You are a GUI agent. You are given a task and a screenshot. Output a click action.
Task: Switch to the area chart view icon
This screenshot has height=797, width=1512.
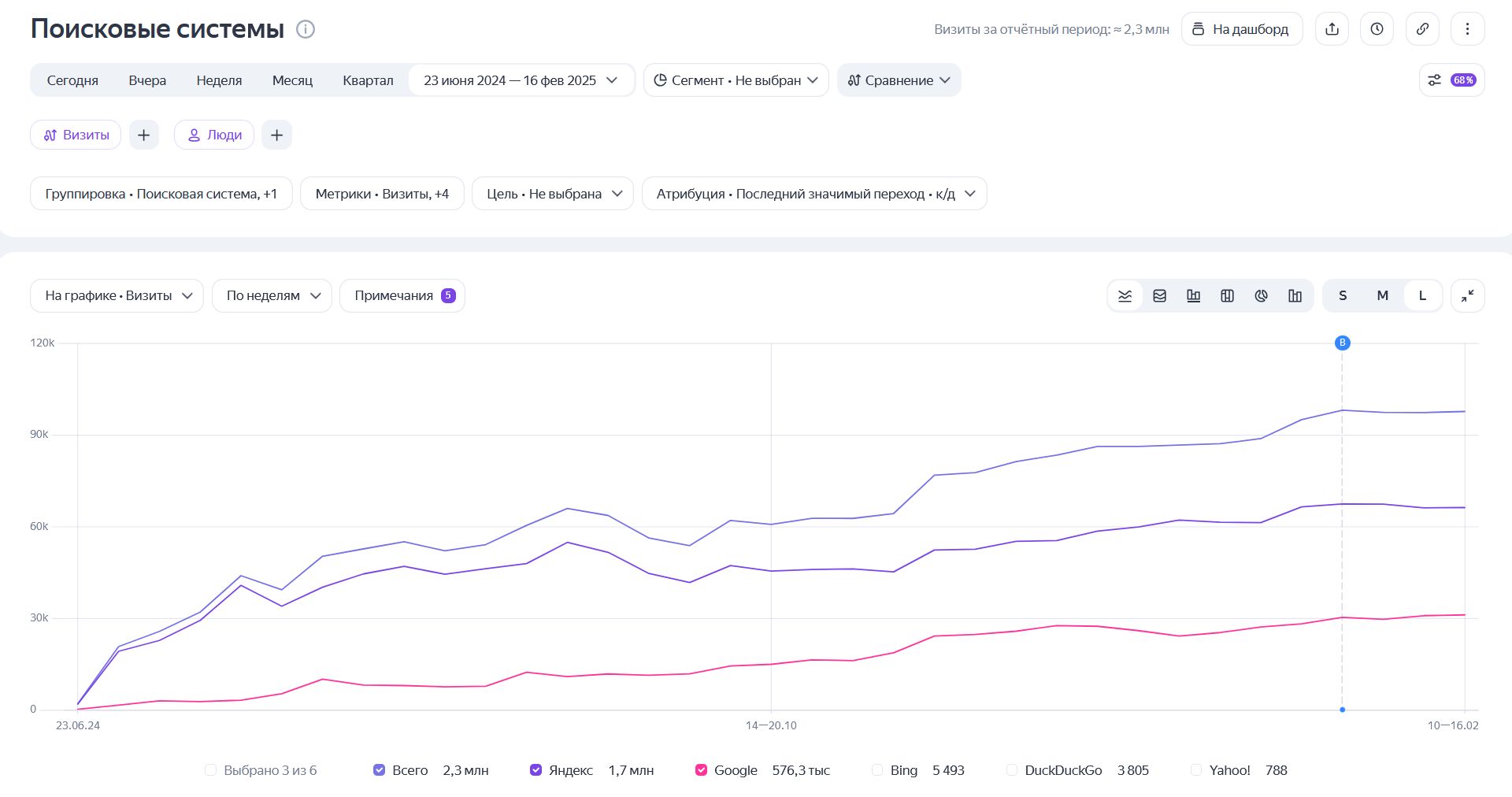click(x=1159, y=296)
